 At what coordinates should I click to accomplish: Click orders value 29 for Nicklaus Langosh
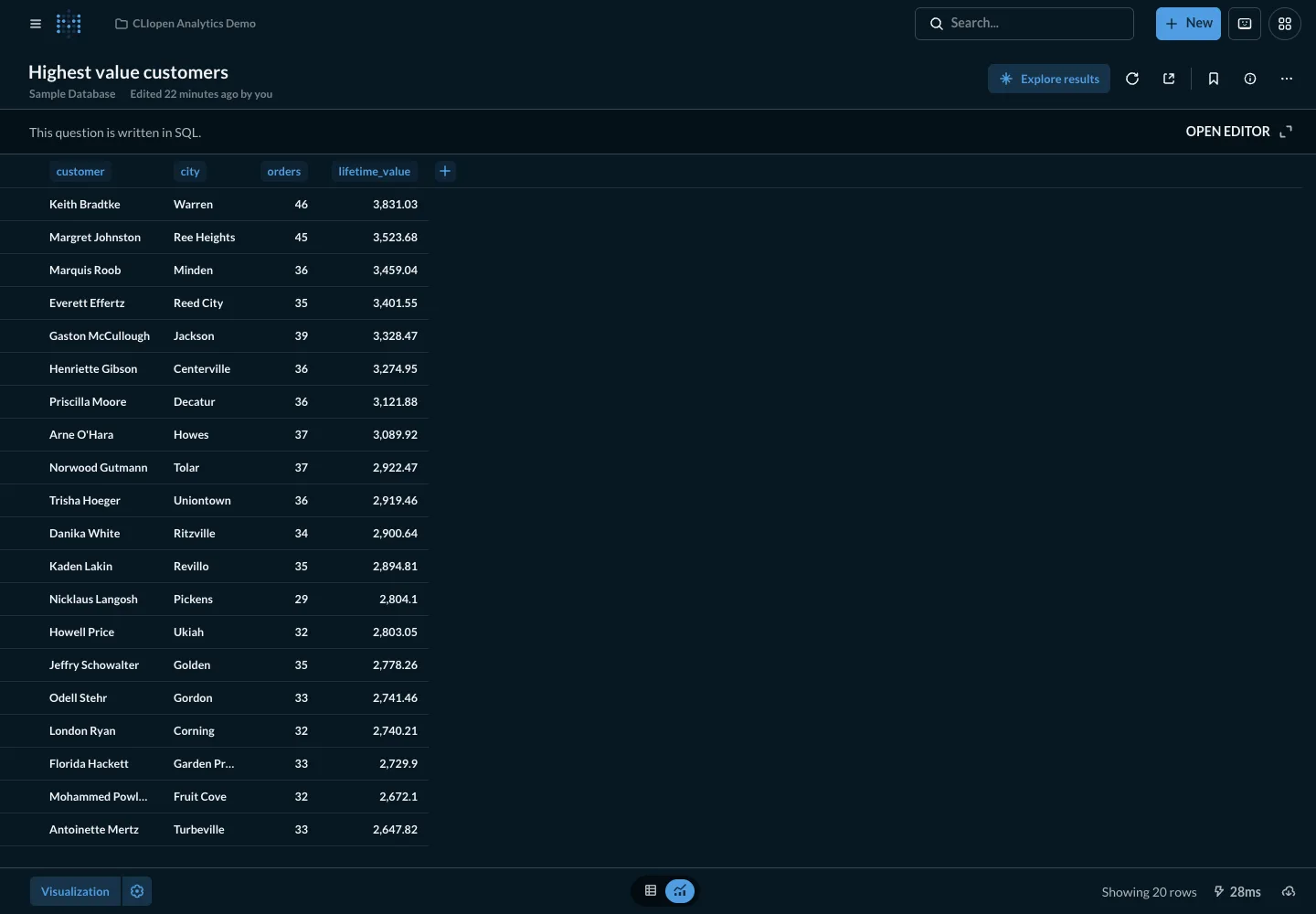tap(302, 600)
